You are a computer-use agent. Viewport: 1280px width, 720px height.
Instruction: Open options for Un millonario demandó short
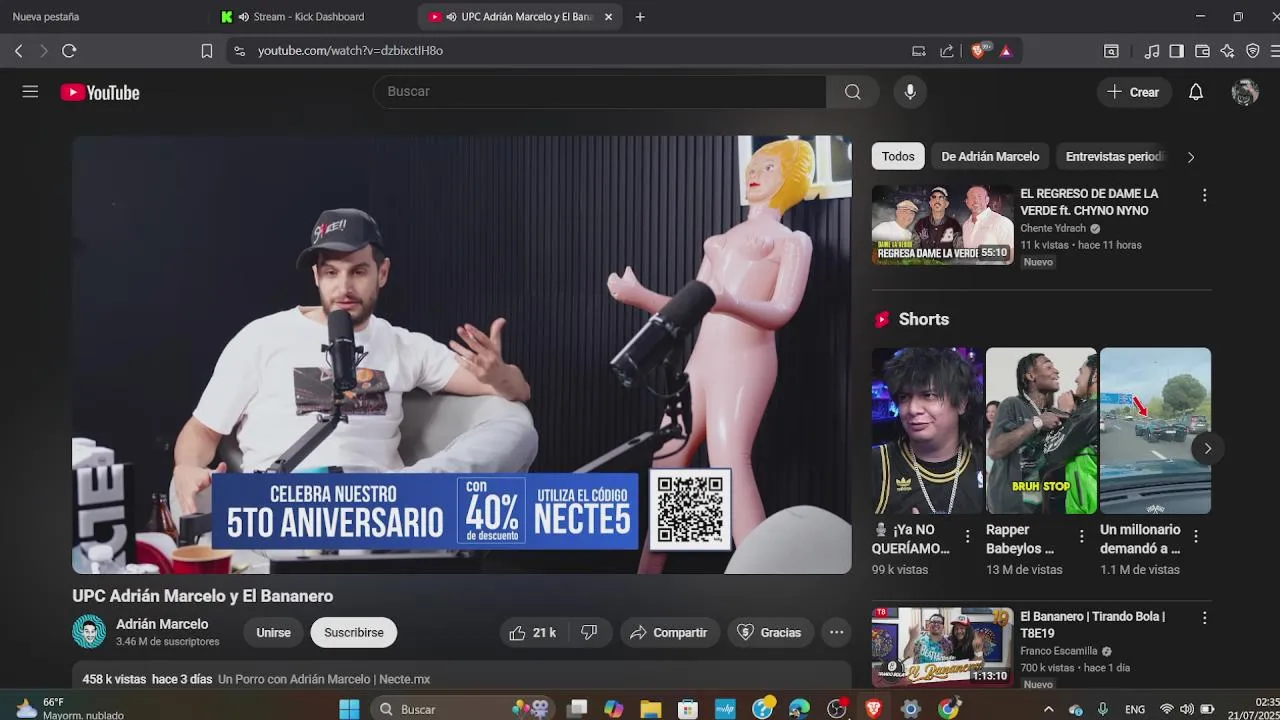click(x=1195, y=537)
